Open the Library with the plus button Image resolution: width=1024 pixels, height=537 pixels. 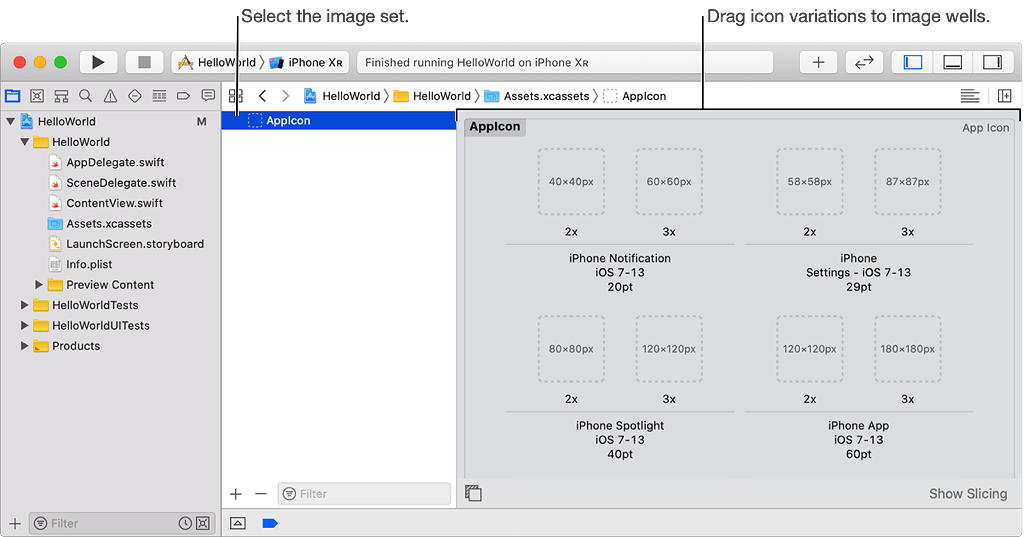[818, 62]
